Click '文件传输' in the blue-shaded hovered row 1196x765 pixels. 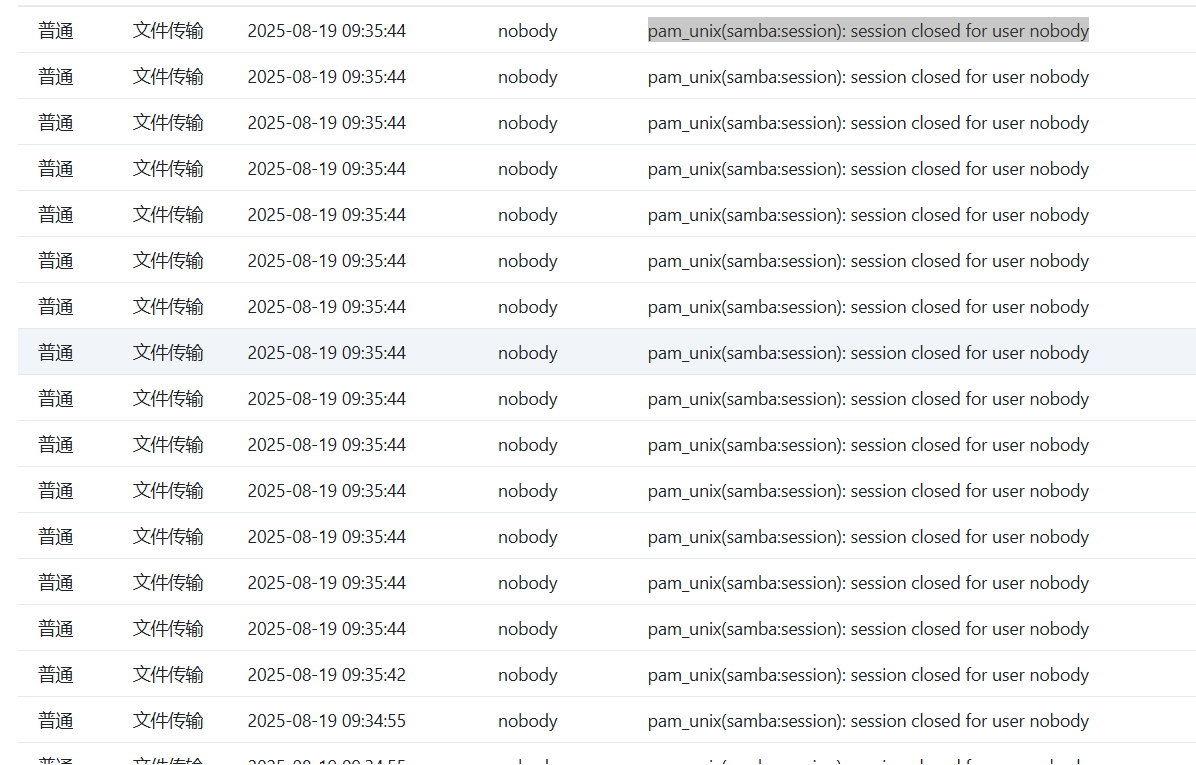pos(168,353)
